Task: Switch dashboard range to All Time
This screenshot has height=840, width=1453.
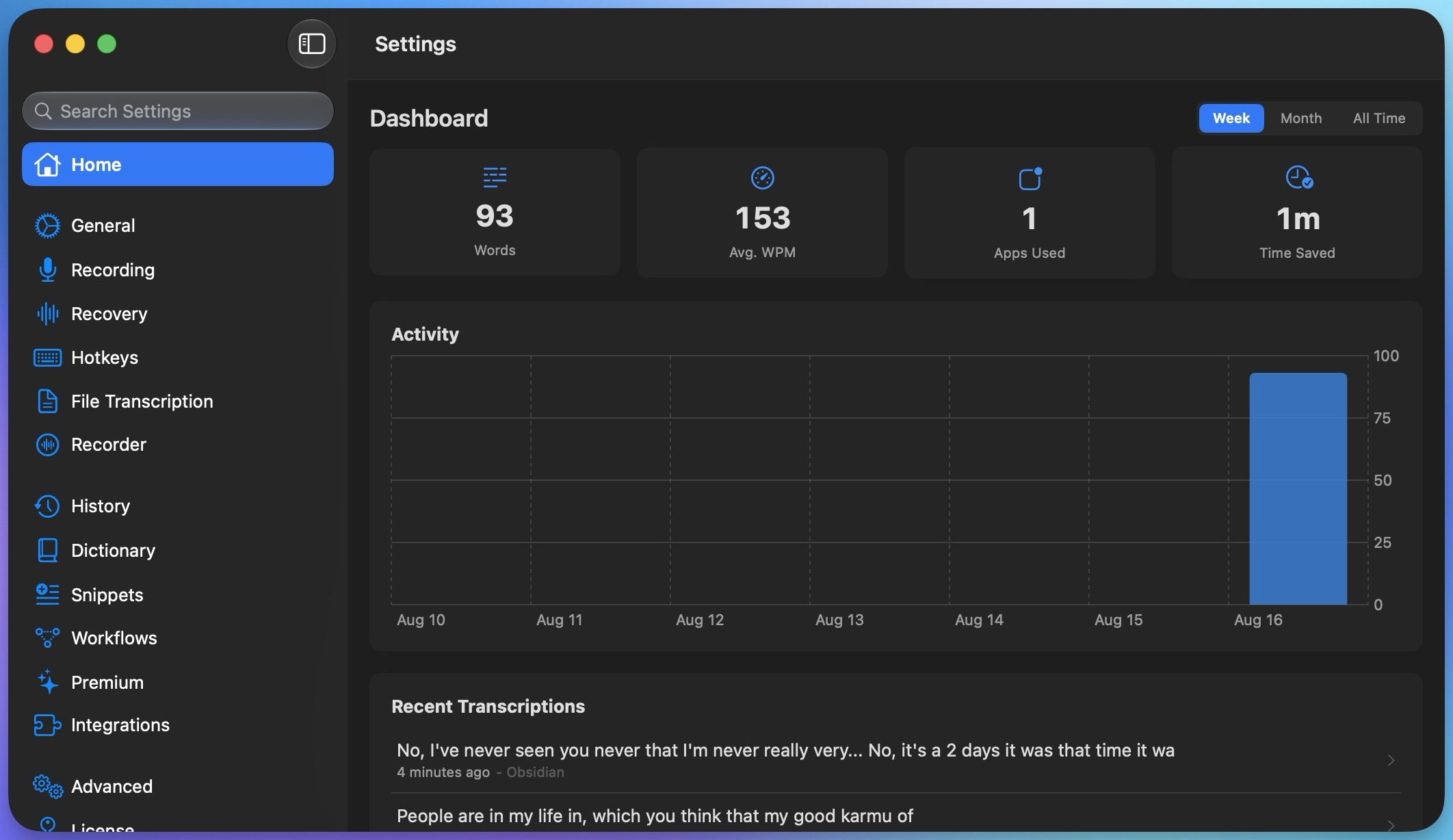Action: (x=1378, y=118)
